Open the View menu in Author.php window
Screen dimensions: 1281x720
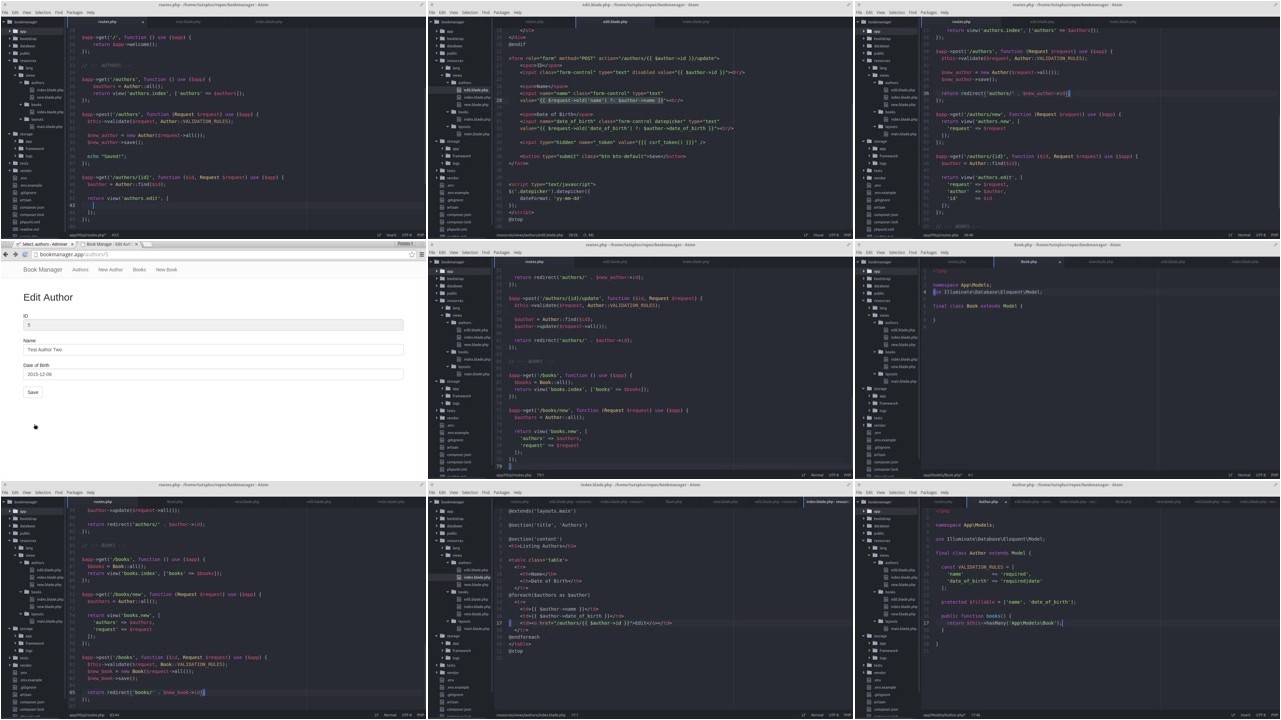click(881, 492)
